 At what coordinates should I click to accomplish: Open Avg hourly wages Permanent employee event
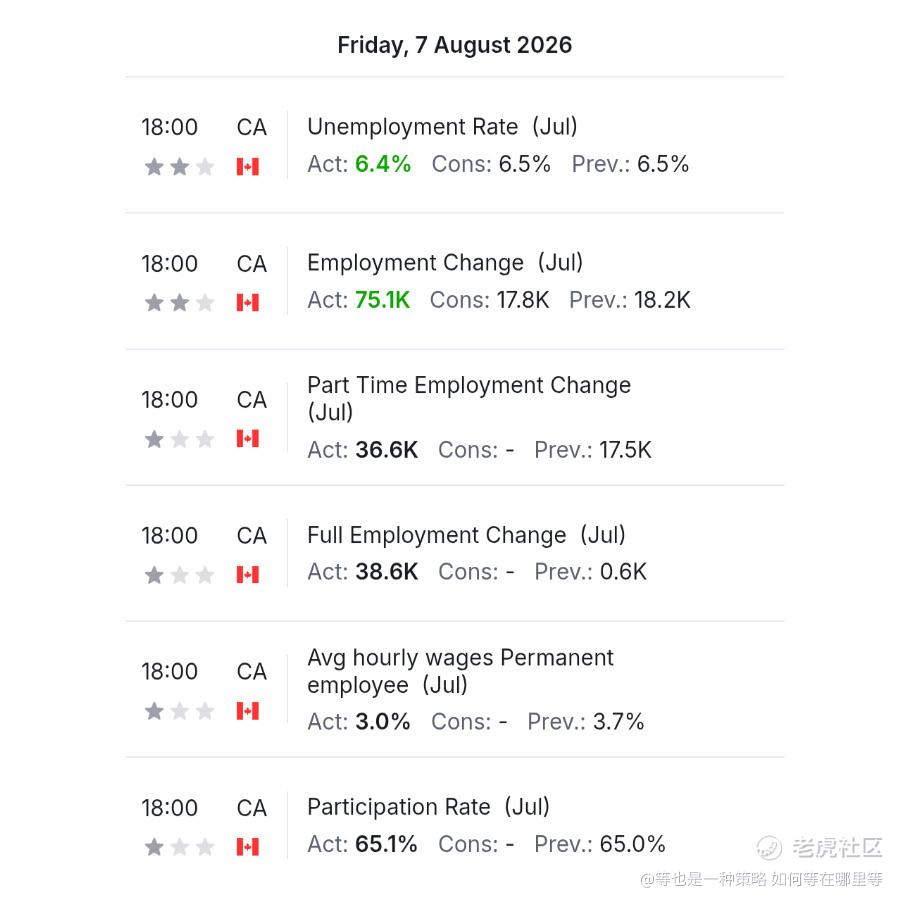(460, 671)
